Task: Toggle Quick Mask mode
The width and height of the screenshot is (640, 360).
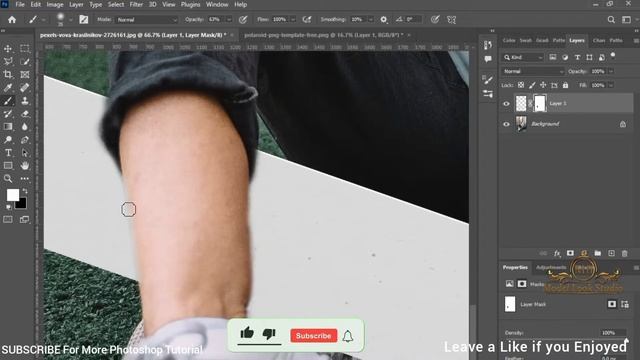Action: (8, 220)
